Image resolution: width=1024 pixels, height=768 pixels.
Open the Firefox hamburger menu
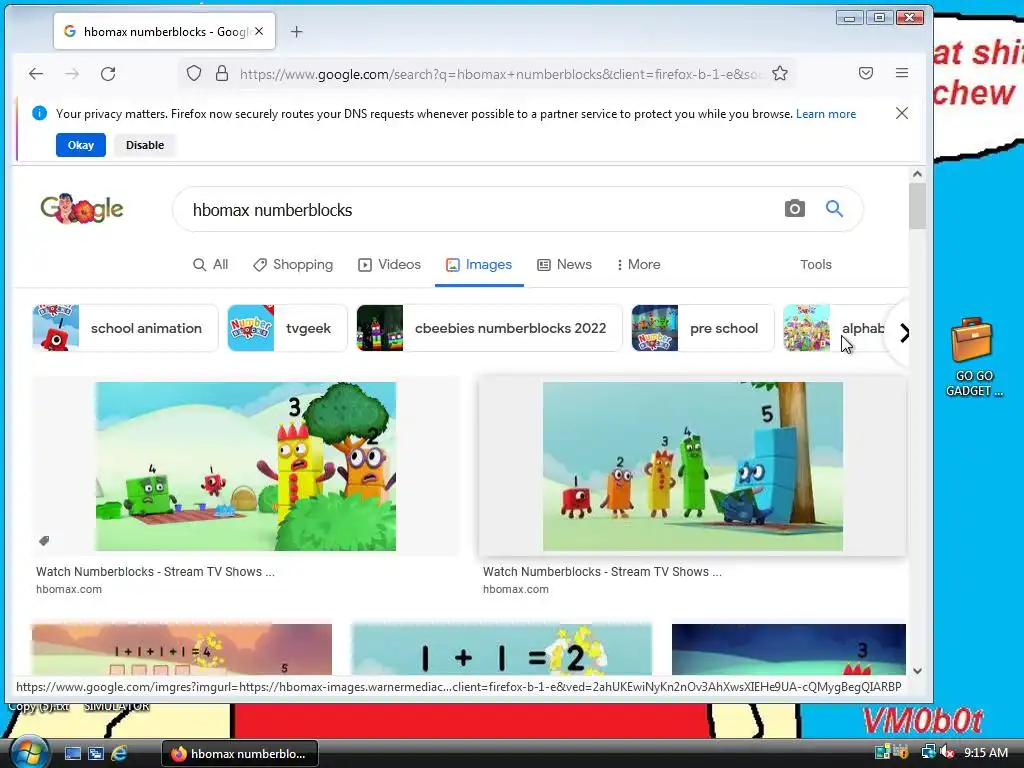coord(902,73)
